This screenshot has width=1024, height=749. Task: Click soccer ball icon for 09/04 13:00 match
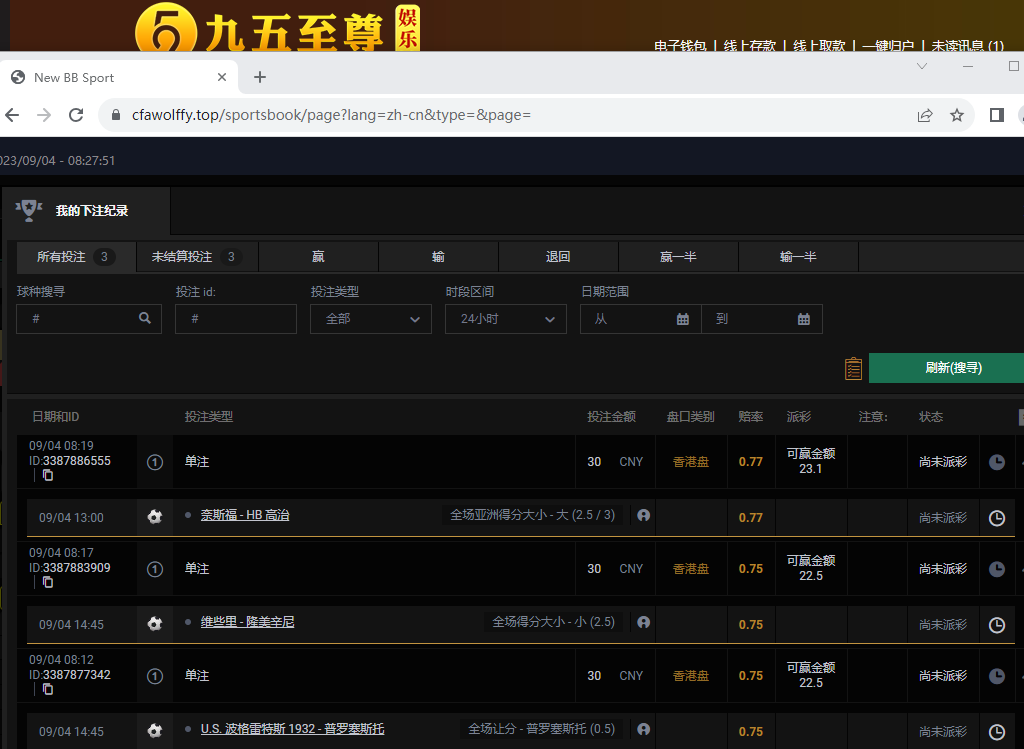point(154,517)
